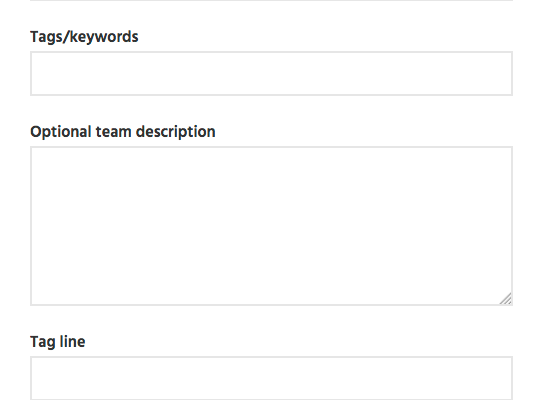Click the Optional team description label
This screenshot has height=400, width=544.
click(x=123, y=132)
